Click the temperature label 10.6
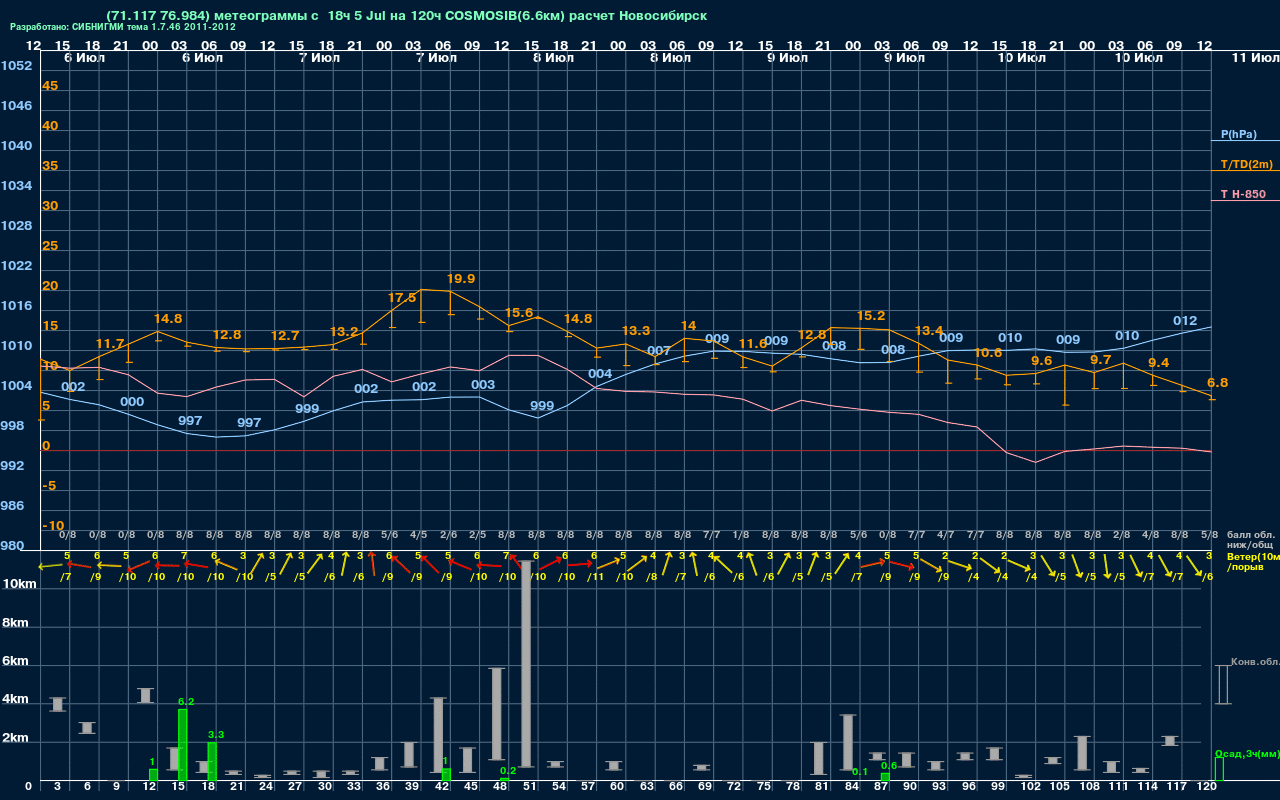This screenshot has width=1280, height=800. pyautogui.click(x=988, y=353)
